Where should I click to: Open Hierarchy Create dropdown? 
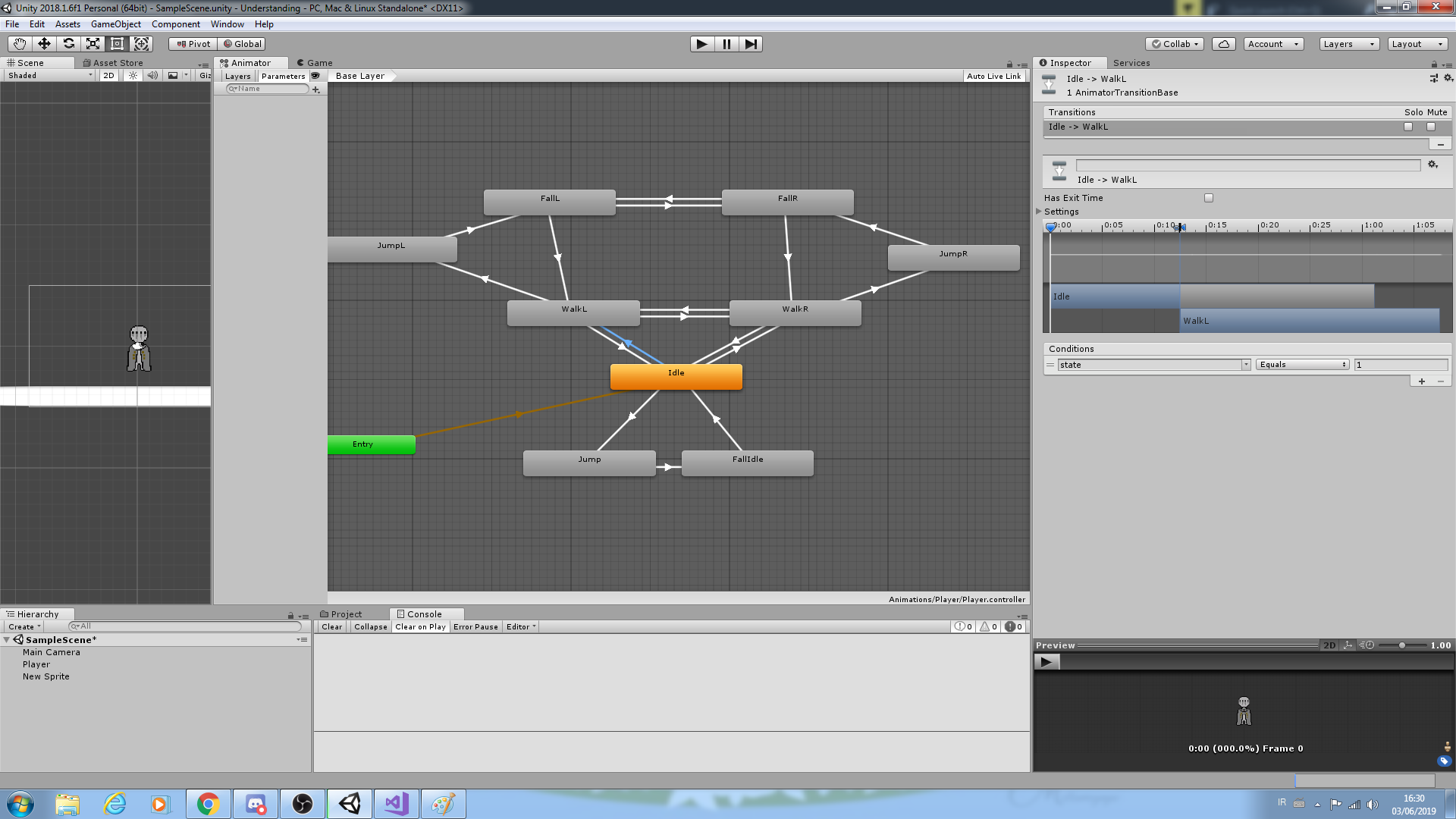pyautogui.click(x=24, y=626)
